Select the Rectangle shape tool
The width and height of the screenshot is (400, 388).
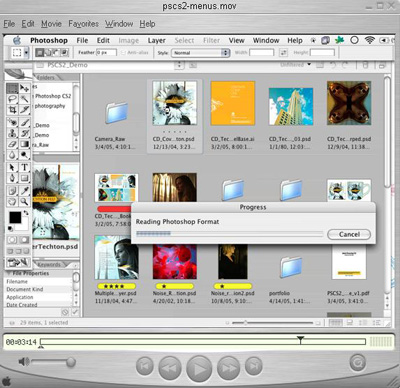pyautogui.click(x=24, y=178)
